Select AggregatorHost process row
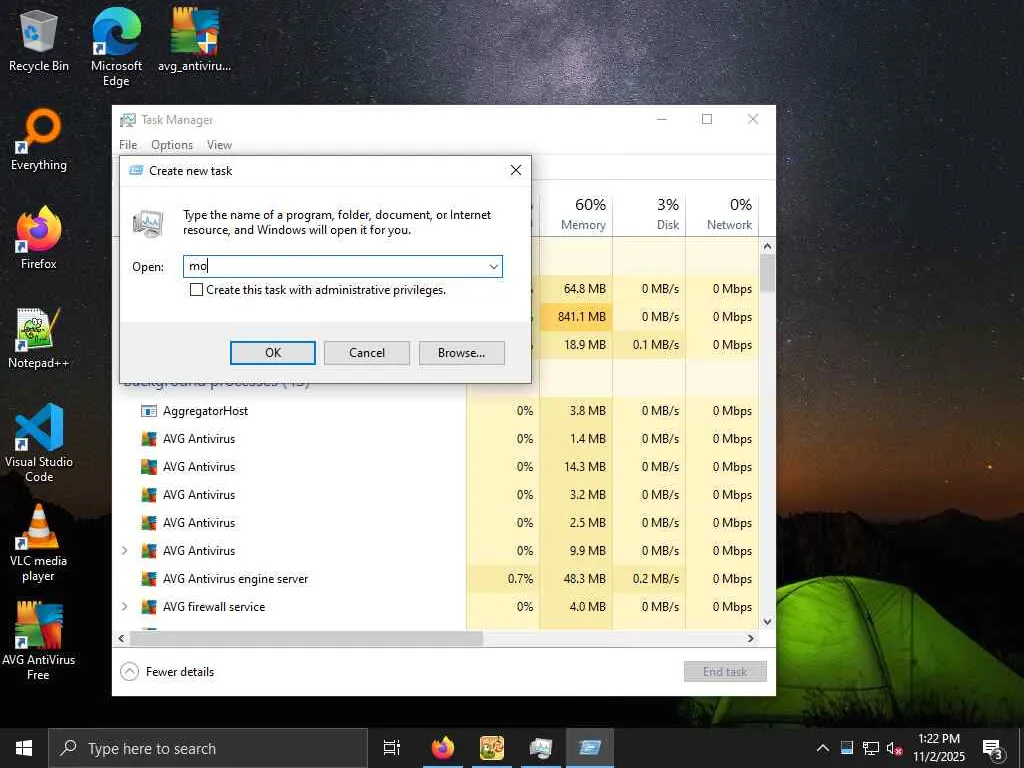 (x=436, y=411)
